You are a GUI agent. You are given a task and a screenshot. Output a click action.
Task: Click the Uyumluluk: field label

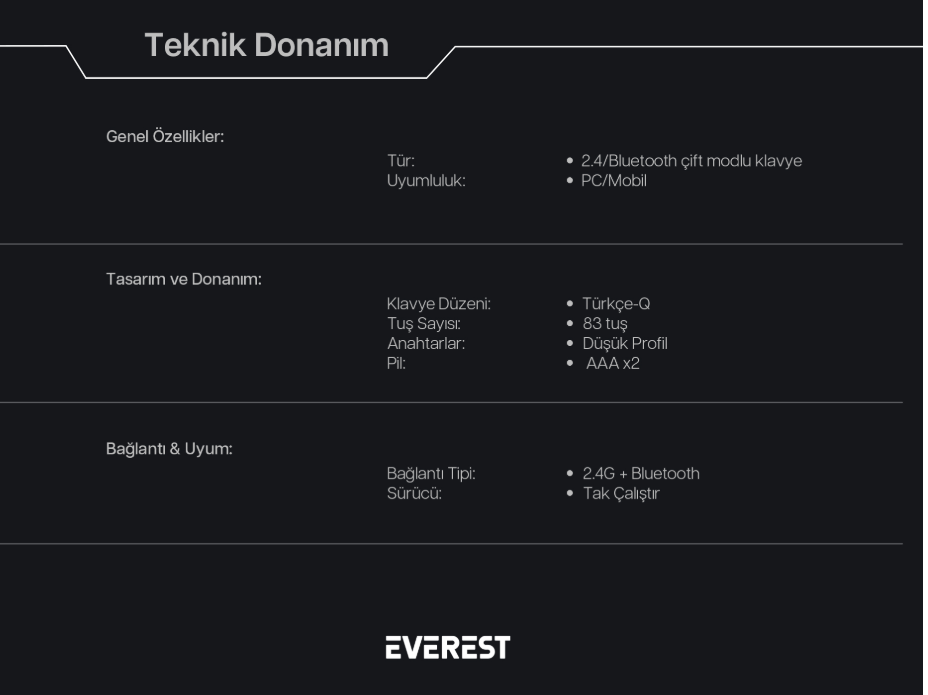pyautogui.click(x=426, y=181)
